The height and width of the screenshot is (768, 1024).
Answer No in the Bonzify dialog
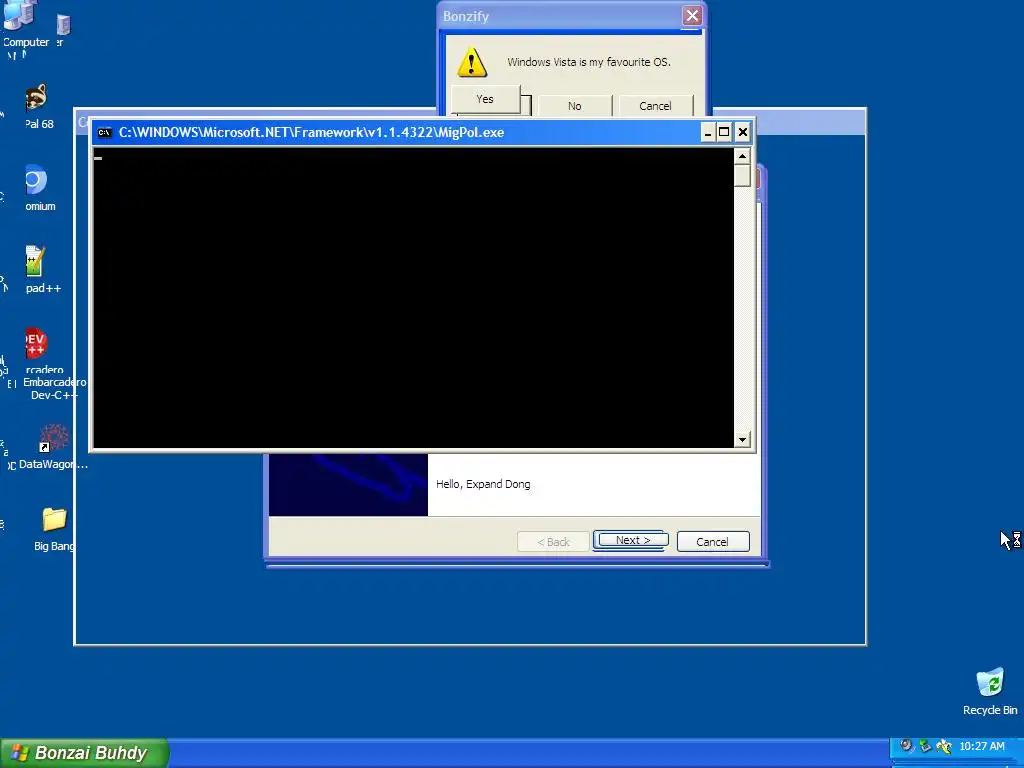click(x=575, y=106)
